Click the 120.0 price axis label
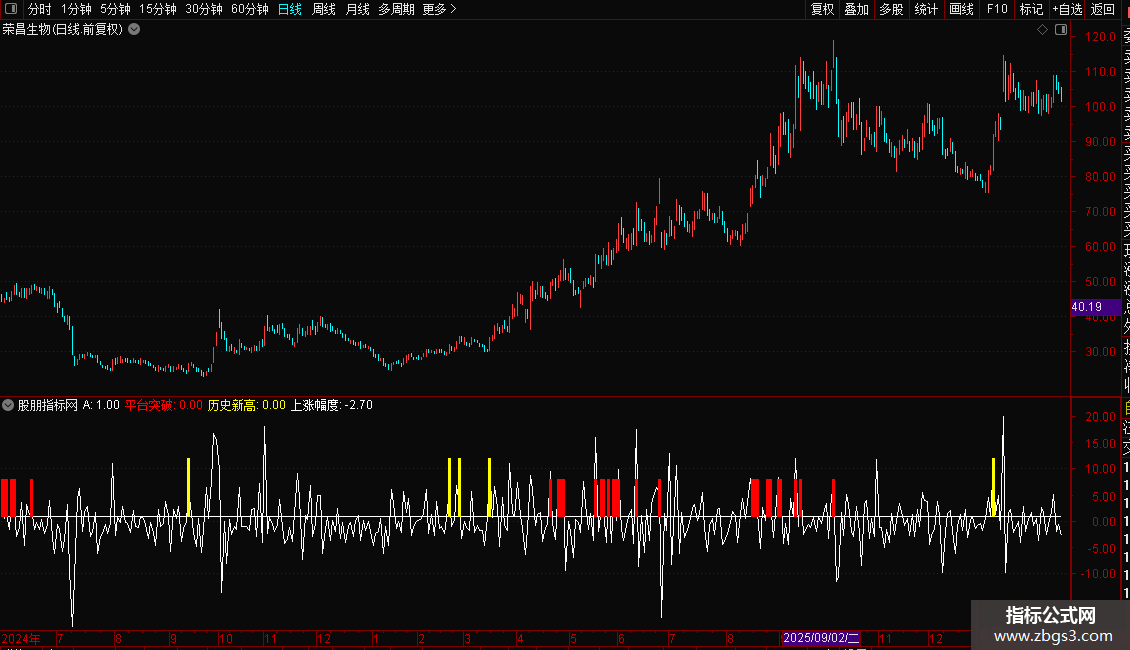Viewport: 1130px width, 650px height. pyautogui.click(x=1100, y=37)
